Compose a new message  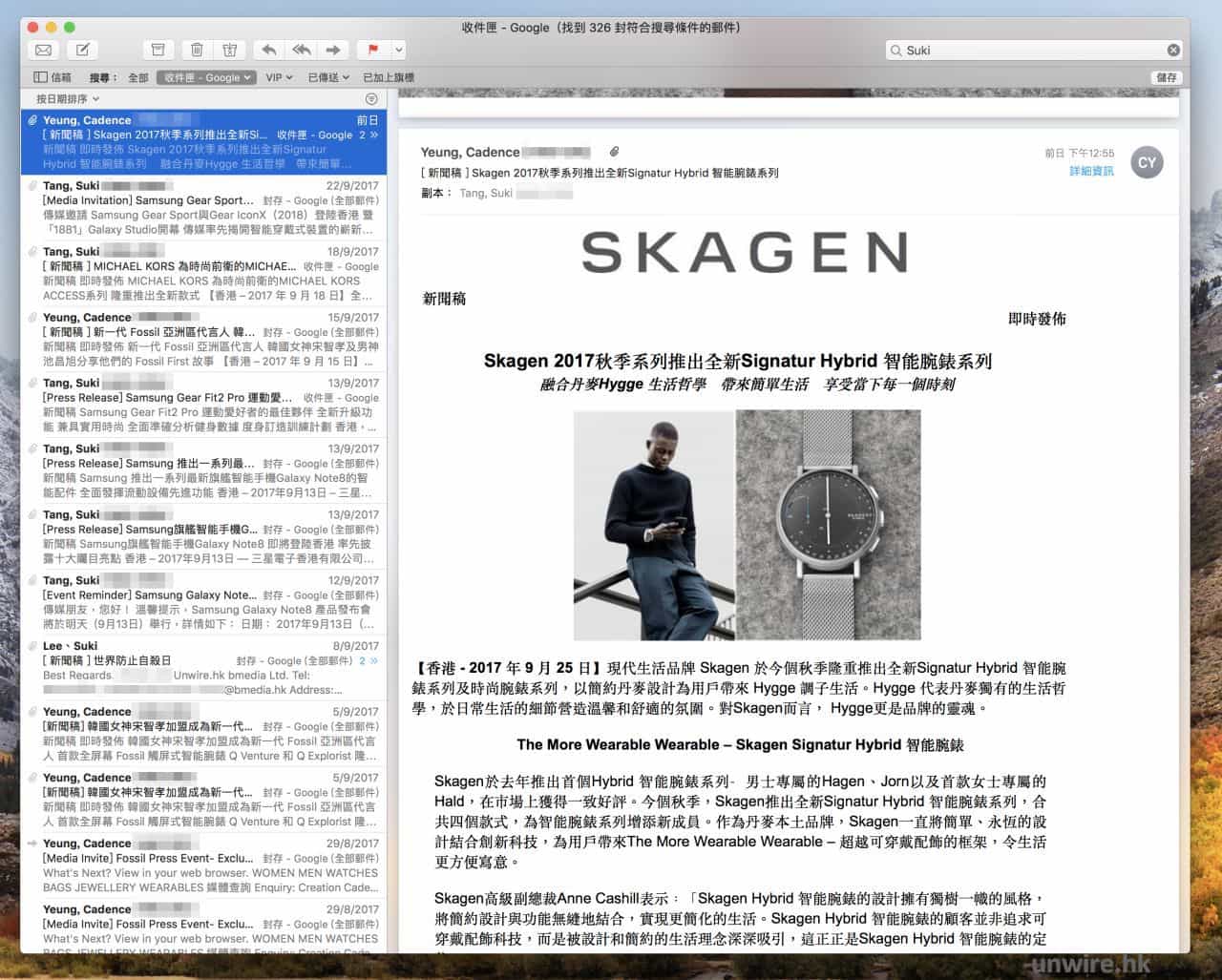coord(83,50)
